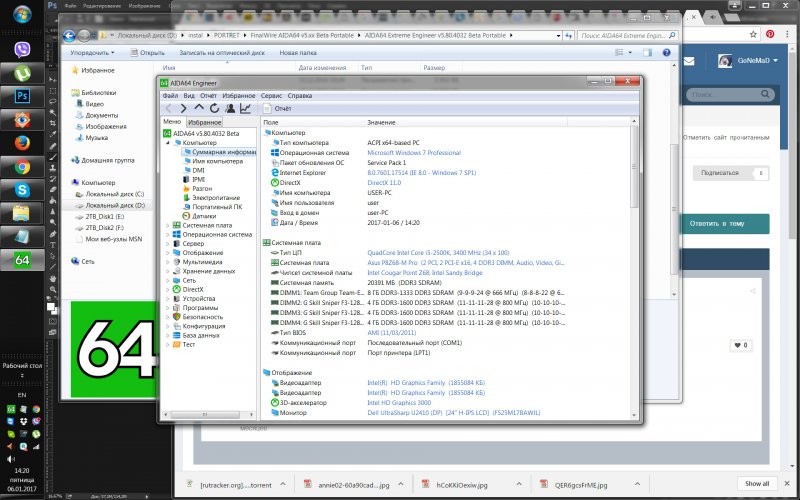Image resolution: width=800 pixels, height=500 pixels.
Task: Open Firefox from the taskbar
Action: [x=21, y=143]
